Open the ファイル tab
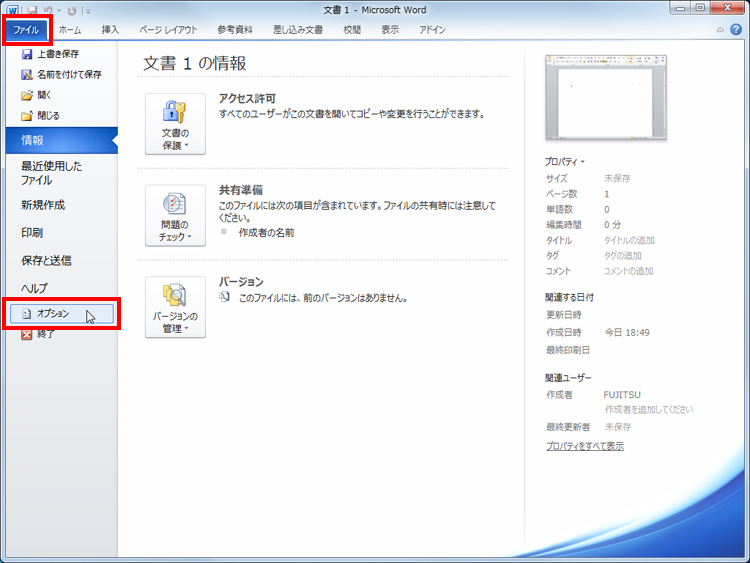The image size is (750, 563). point(26,30)
